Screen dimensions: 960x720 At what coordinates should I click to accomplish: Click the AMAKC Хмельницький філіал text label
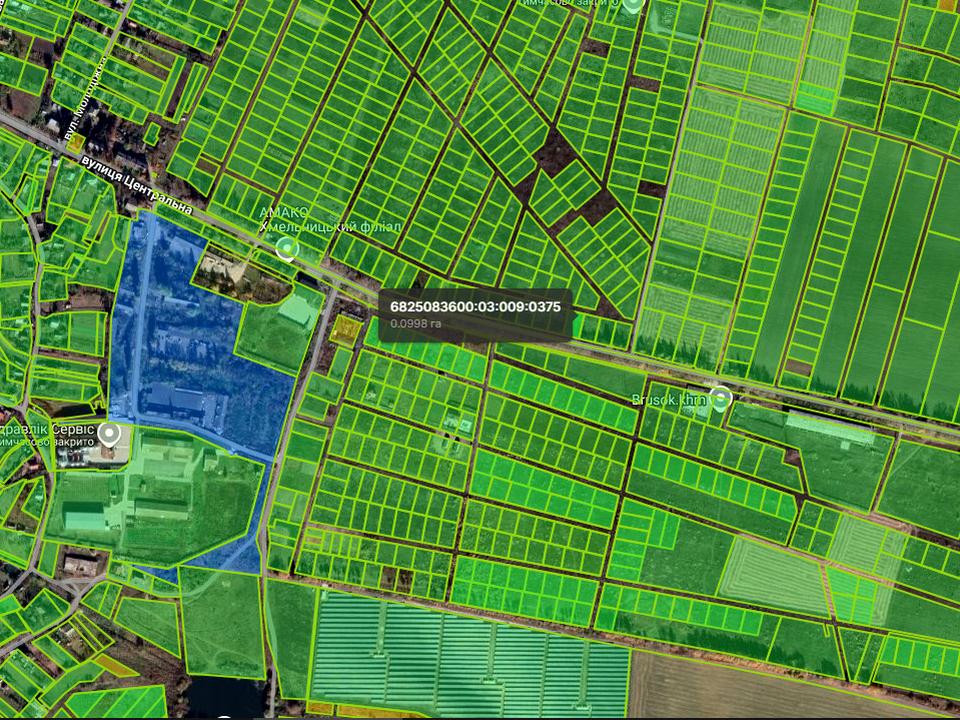[x=330, y=220]
